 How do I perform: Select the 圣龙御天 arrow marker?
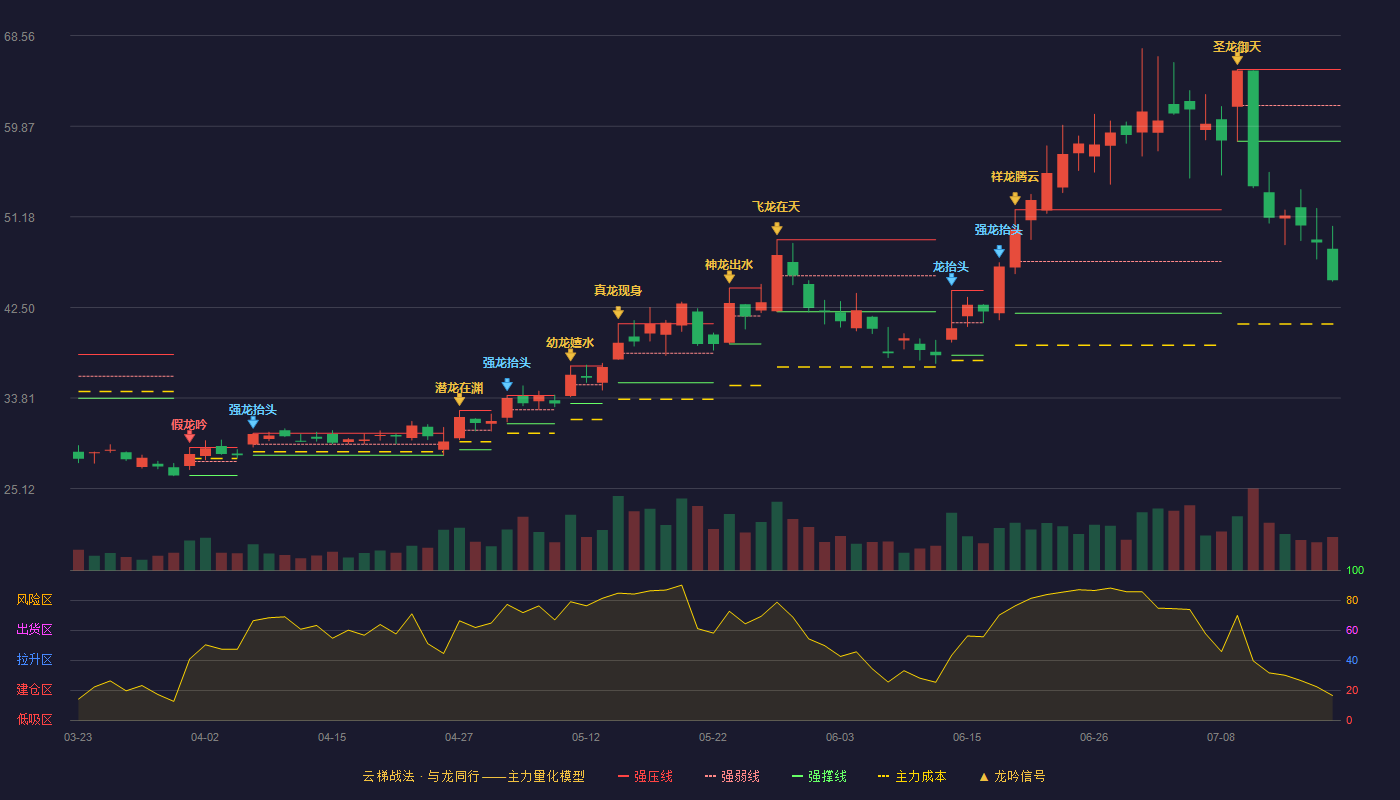[1237, 59]
